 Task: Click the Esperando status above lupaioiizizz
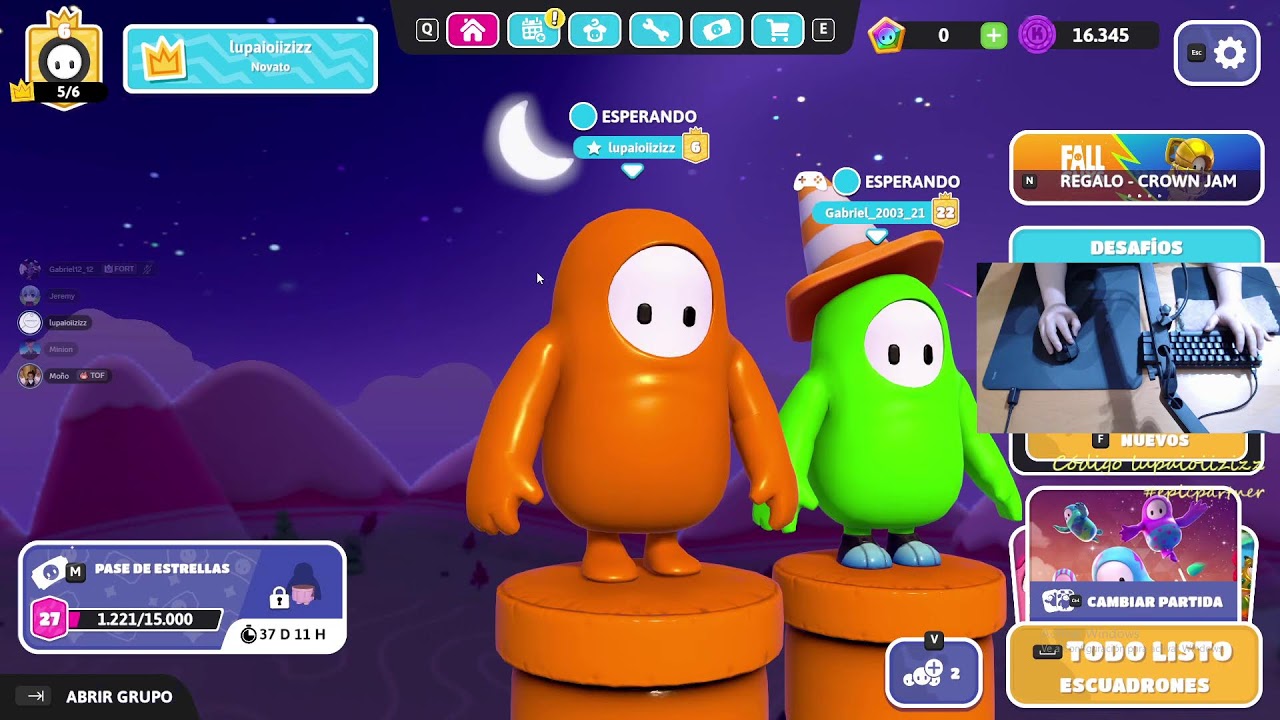click(634, 117)
